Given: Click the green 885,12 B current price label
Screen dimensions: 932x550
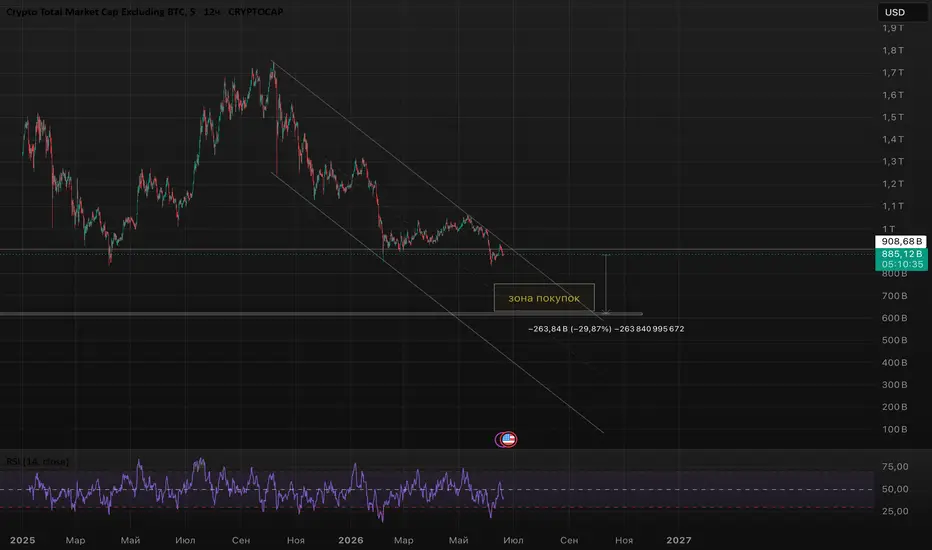Looking at the screenshot, I should pos(901,254).
